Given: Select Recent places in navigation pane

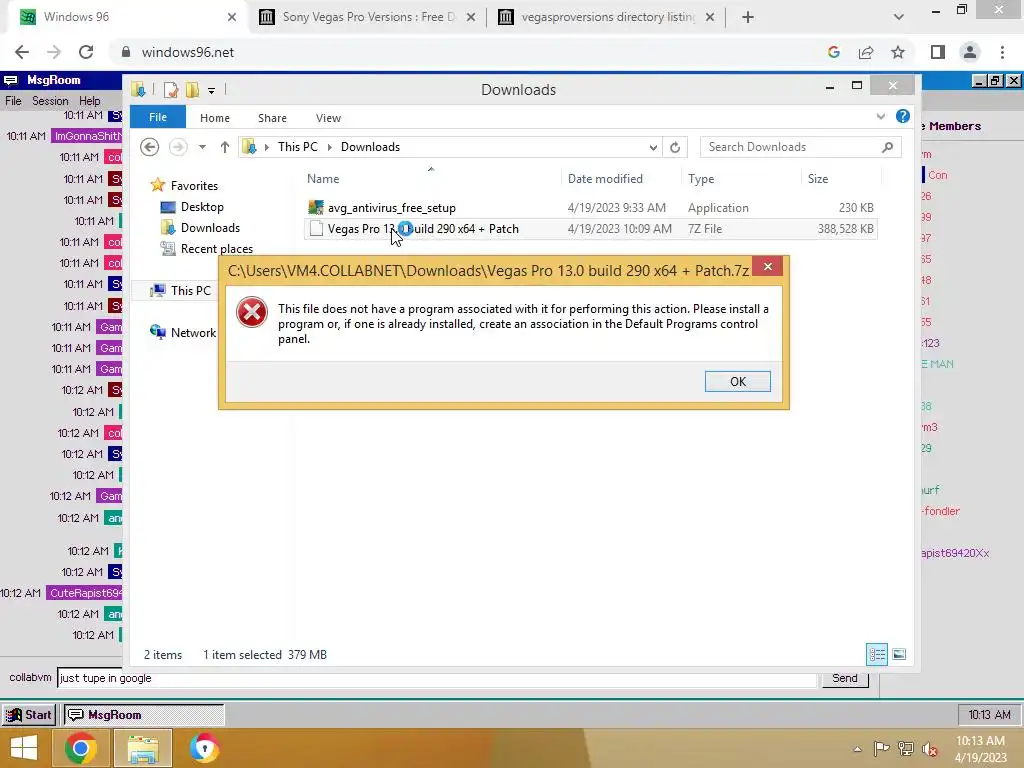Looking at the screenshot, I should (217, 249).
